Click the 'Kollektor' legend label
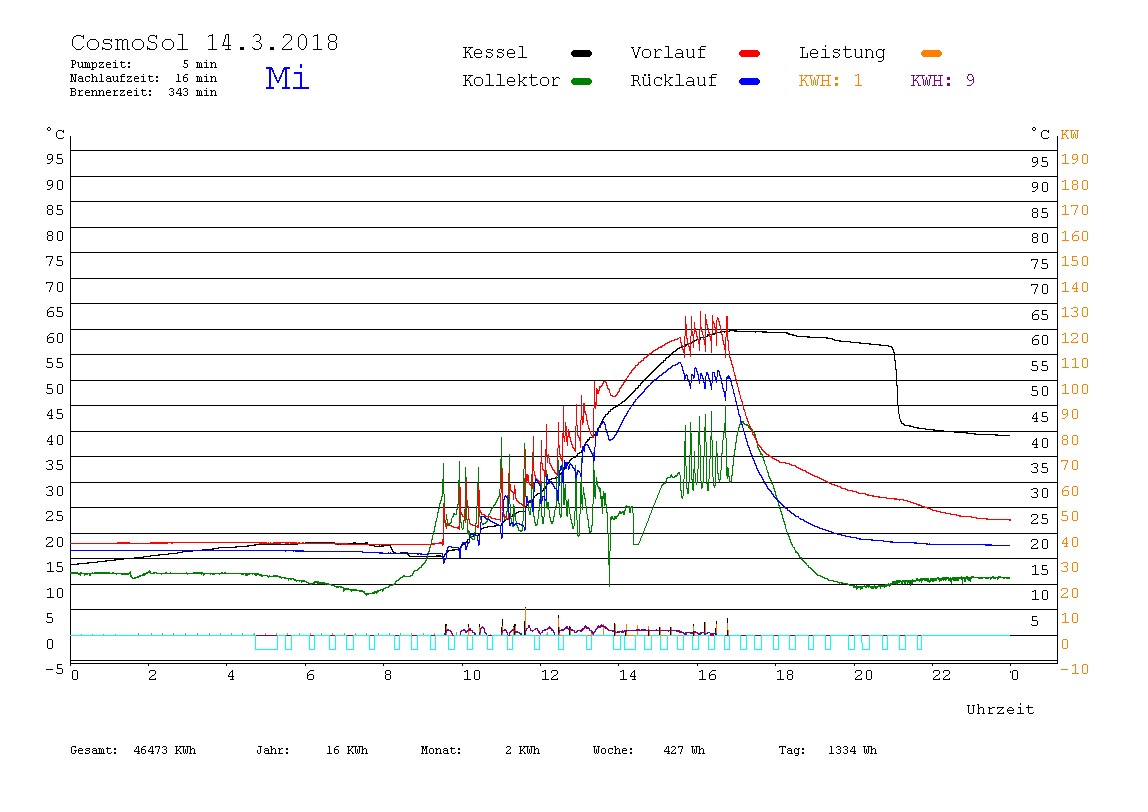 [x=511, y=81]
